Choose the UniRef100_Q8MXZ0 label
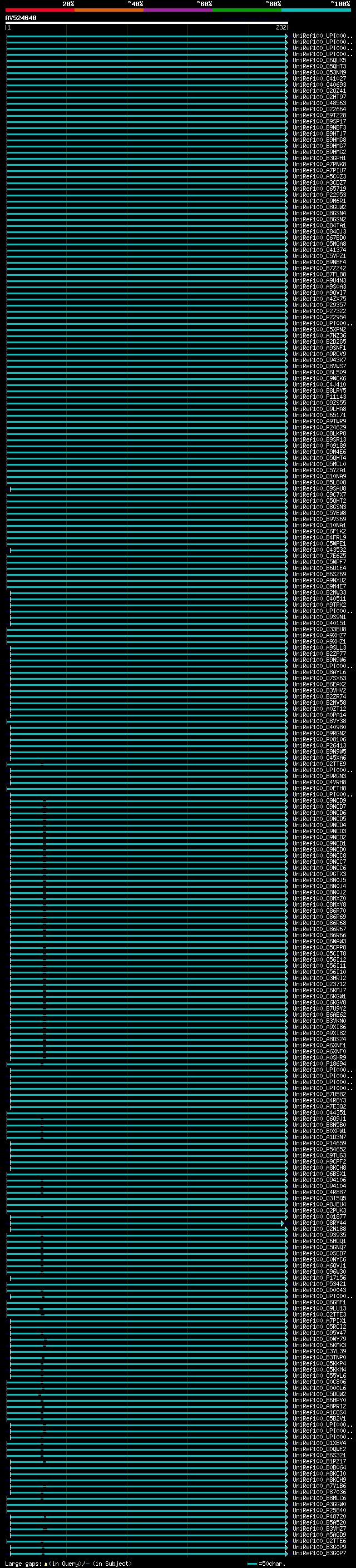The height and width of the screenshot is (1568, 356). (319, 898)
